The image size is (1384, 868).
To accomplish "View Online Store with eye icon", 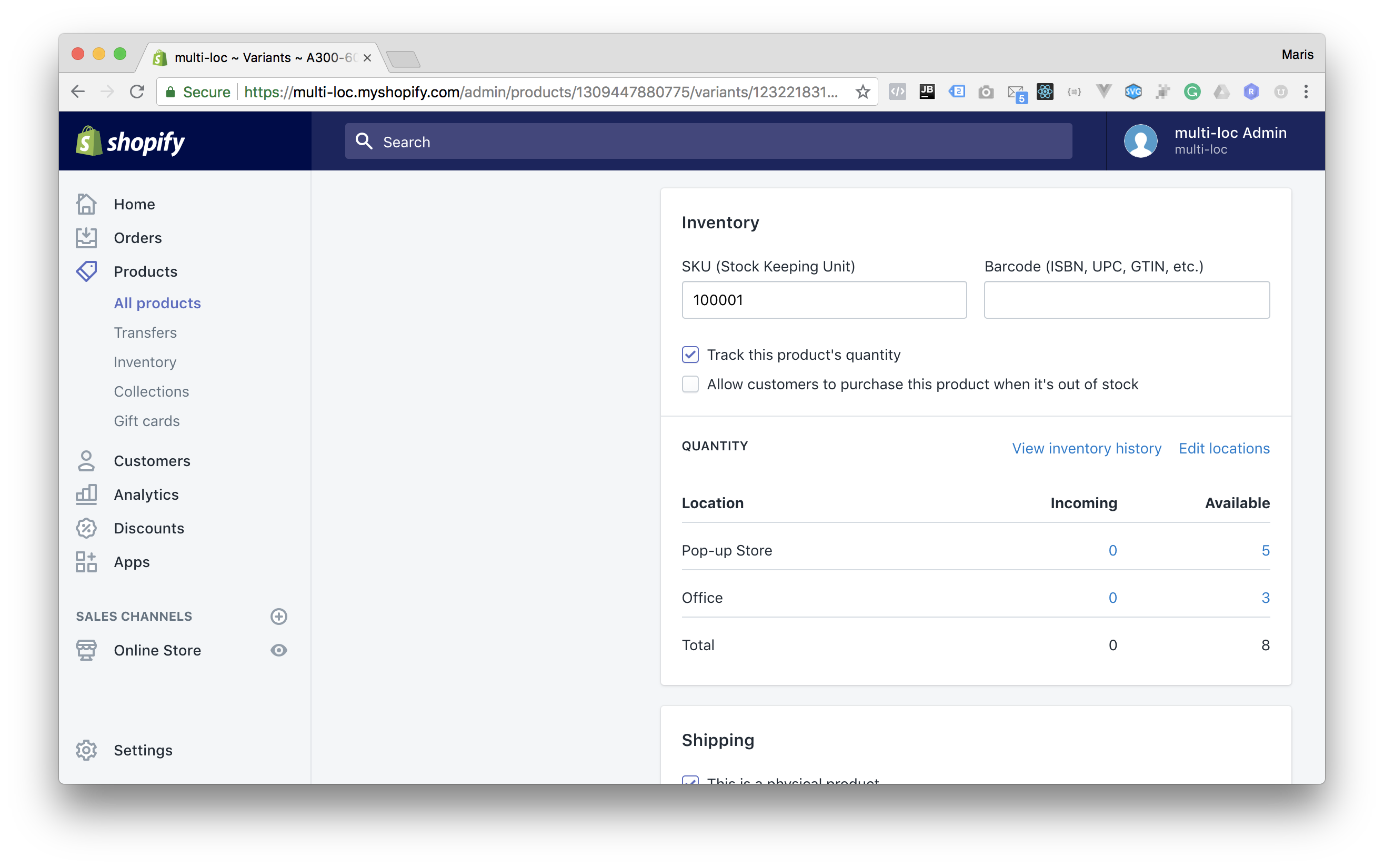I will [278, 650].
